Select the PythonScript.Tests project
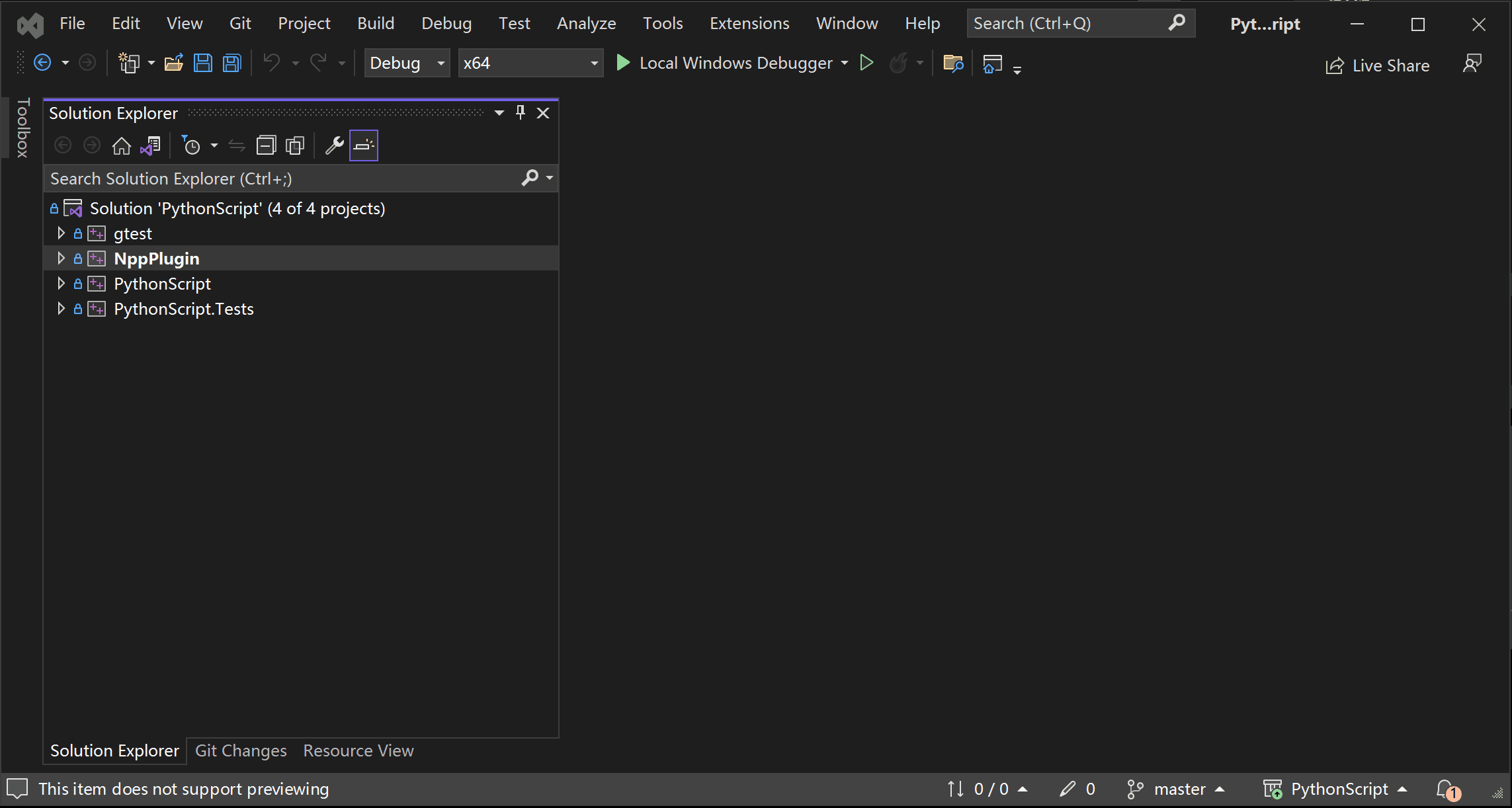The height and width of the screenshot is (808, 1512). 184,309
